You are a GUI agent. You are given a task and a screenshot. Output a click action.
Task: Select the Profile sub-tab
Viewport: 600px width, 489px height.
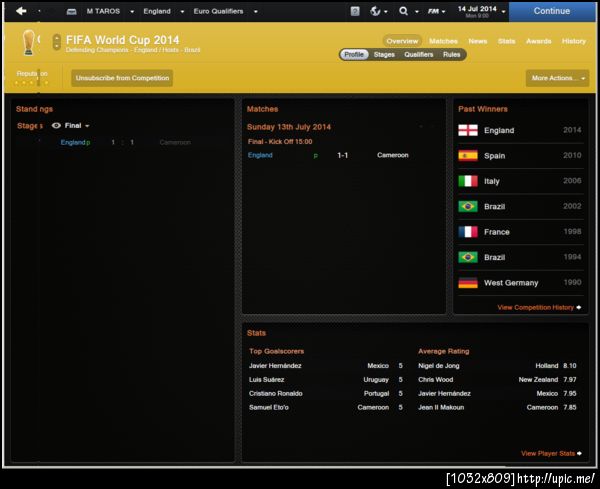coord(354,54)
